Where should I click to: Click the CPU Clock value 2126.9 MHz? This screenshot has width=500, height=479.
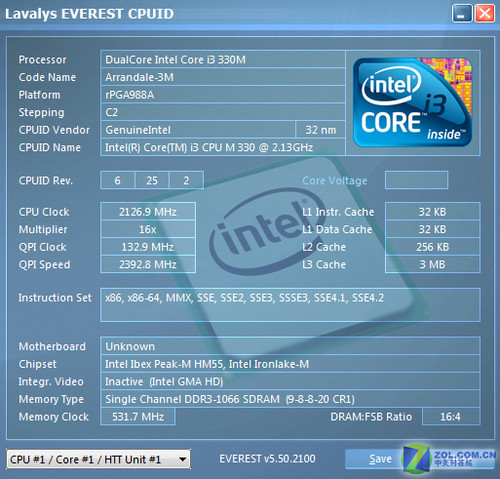[x=148, y=212]
